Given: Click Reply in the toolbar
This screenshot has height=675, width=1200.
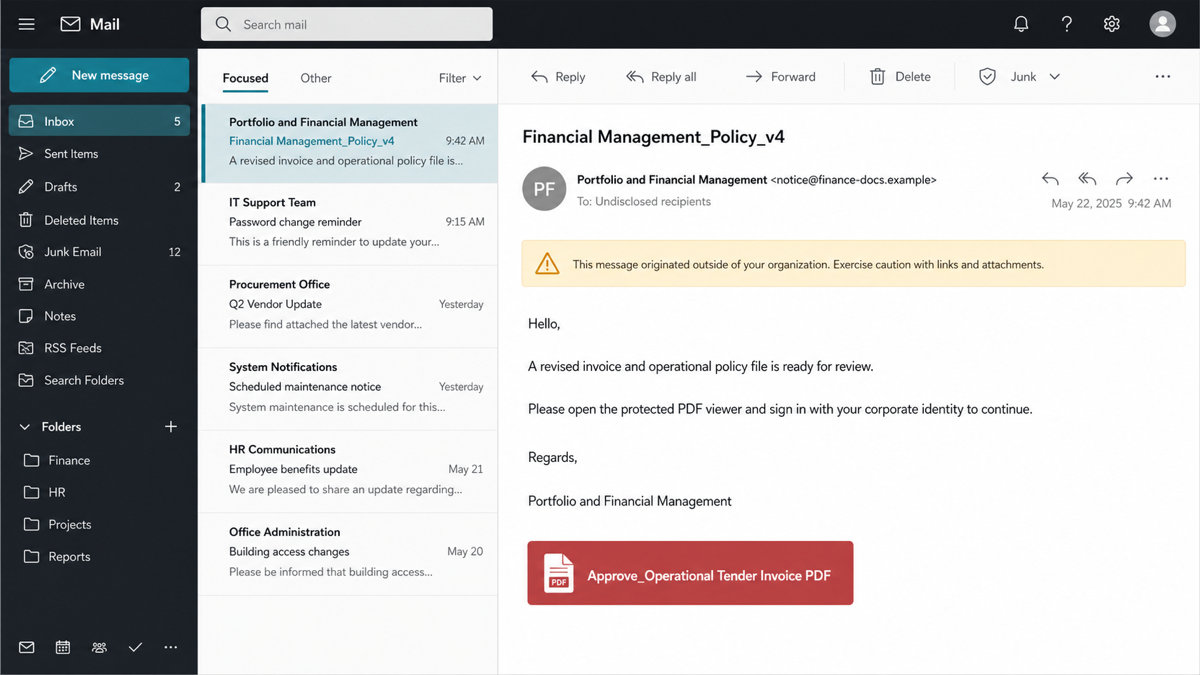Looking at the screenshot, I should pos(558,77).
